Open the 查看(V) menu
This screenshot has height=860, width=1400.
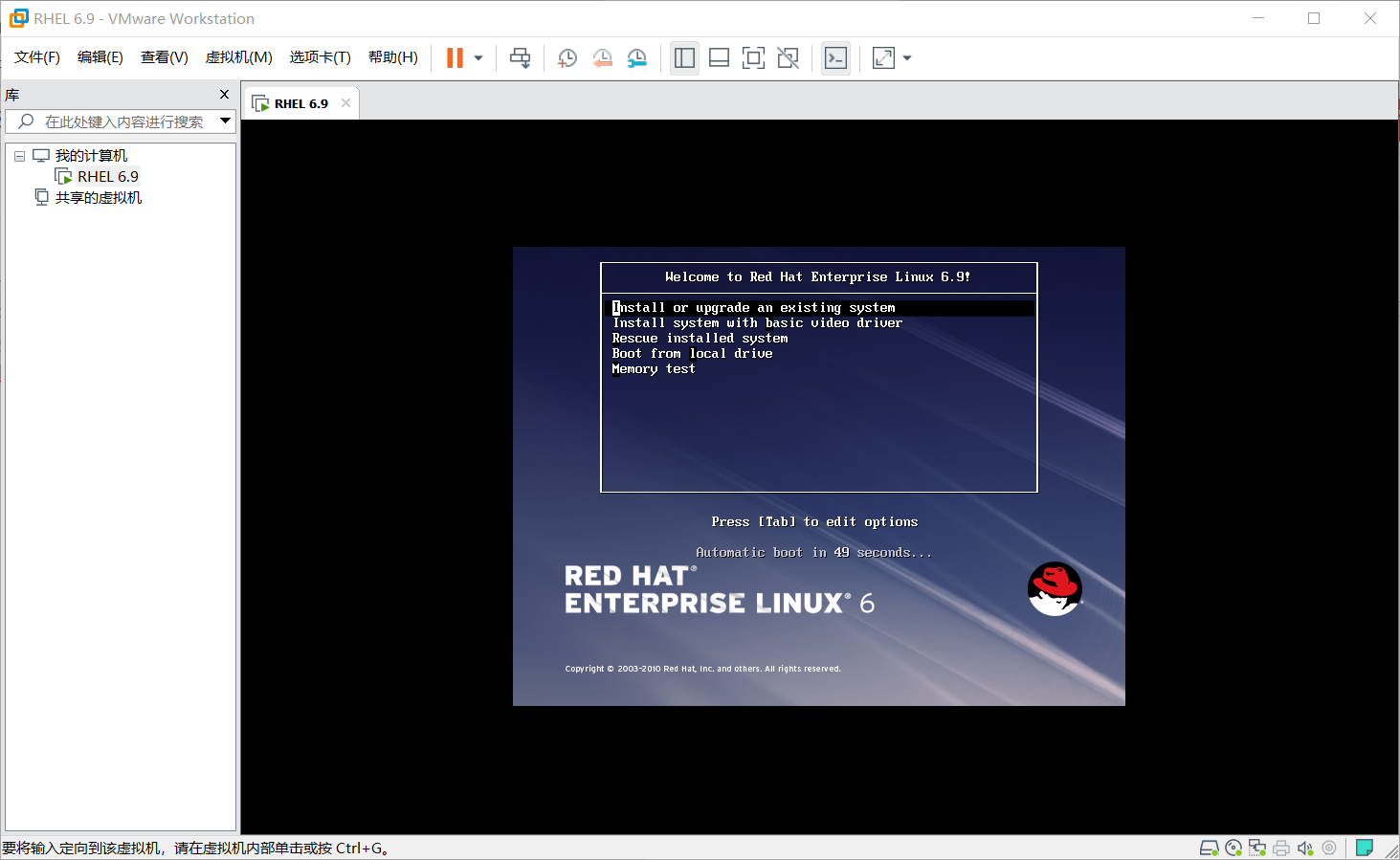click(x=165, y=57)
